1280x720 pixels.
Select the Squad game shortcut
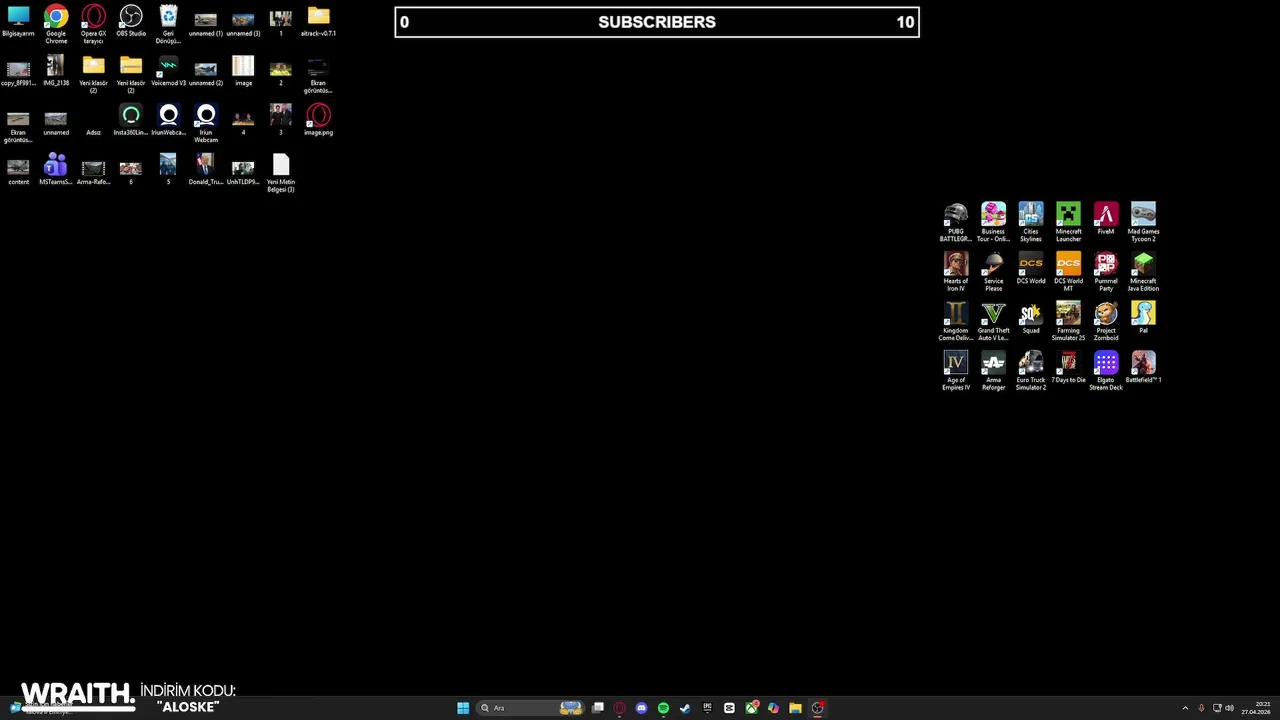coord(1031,318)
